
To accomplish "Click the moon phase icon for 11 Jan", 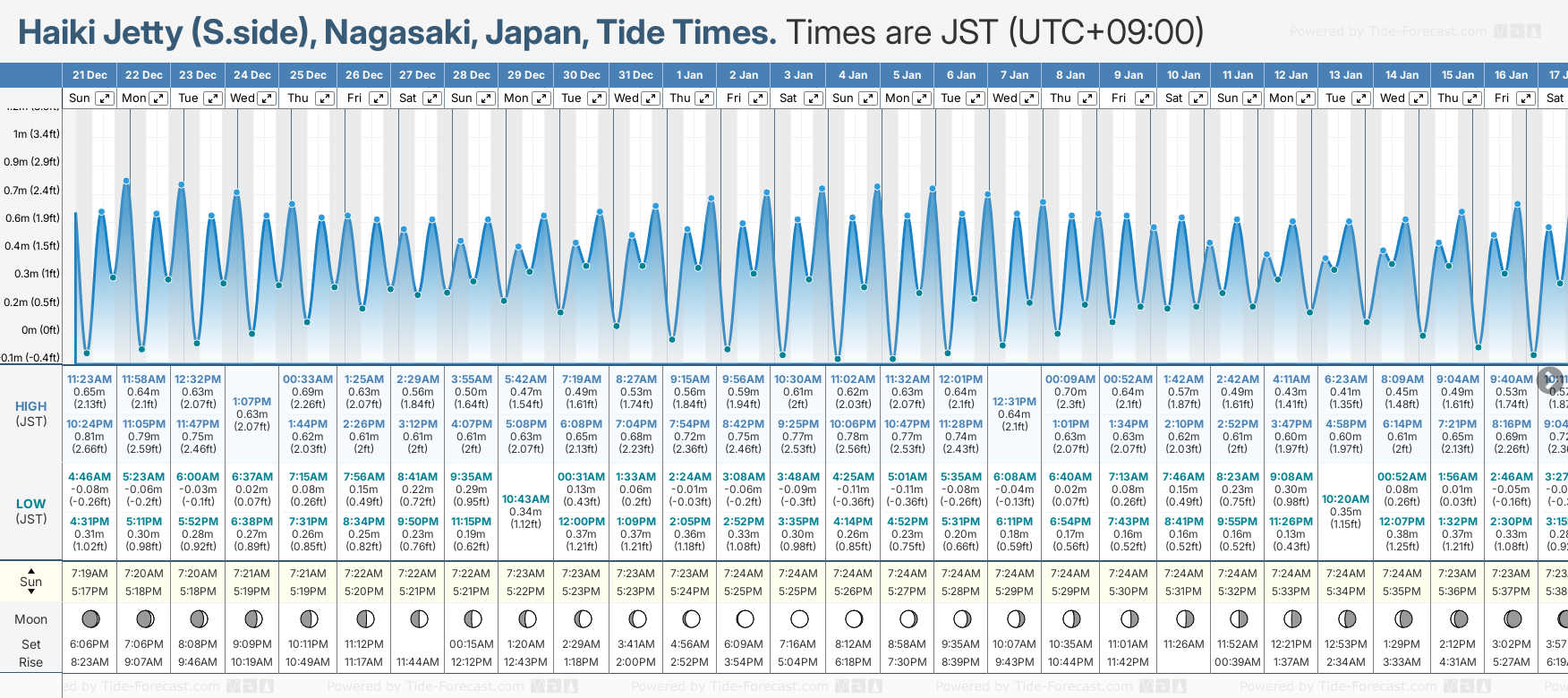I will (1238, 618).
